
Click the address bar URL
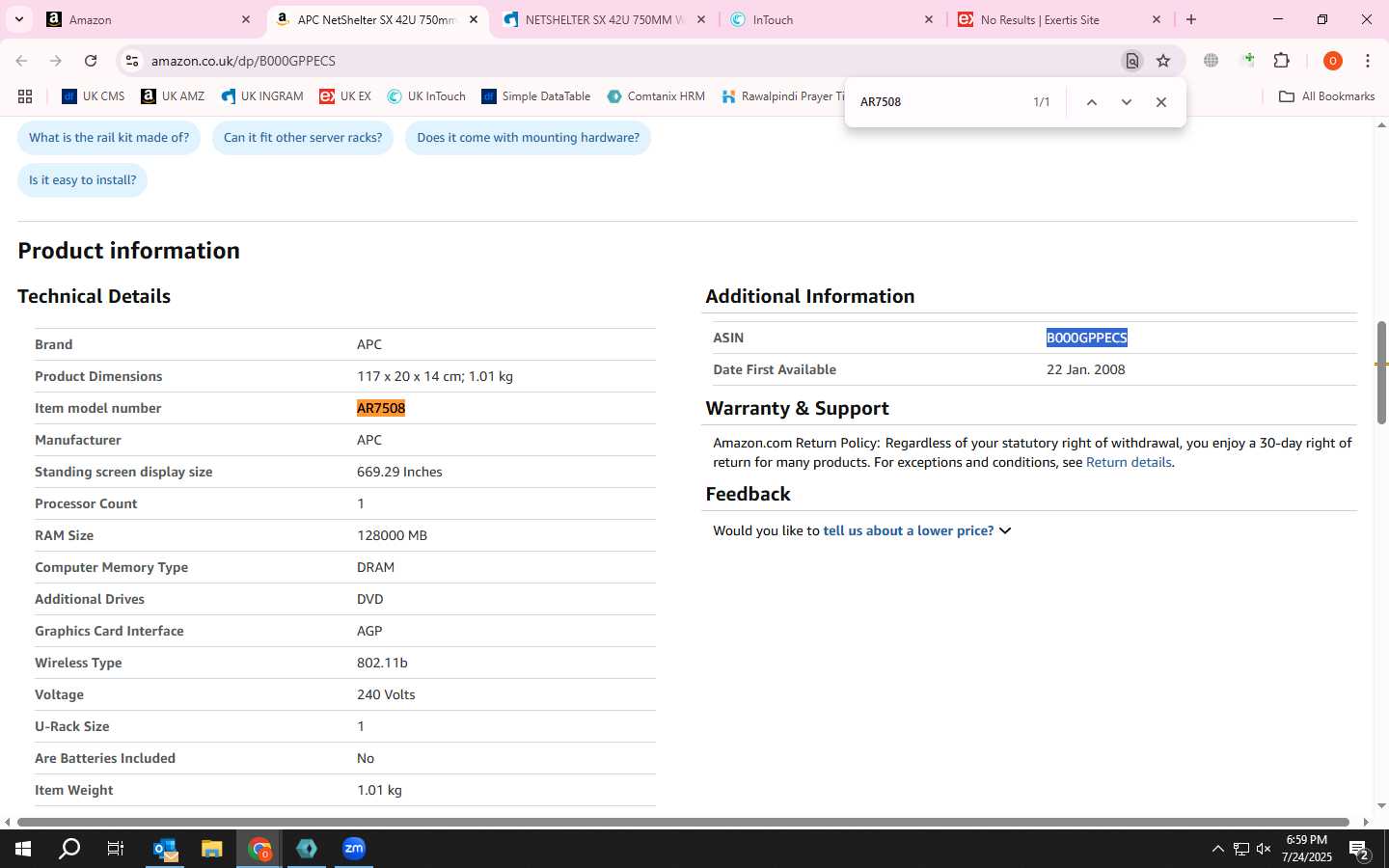[243, 61]
